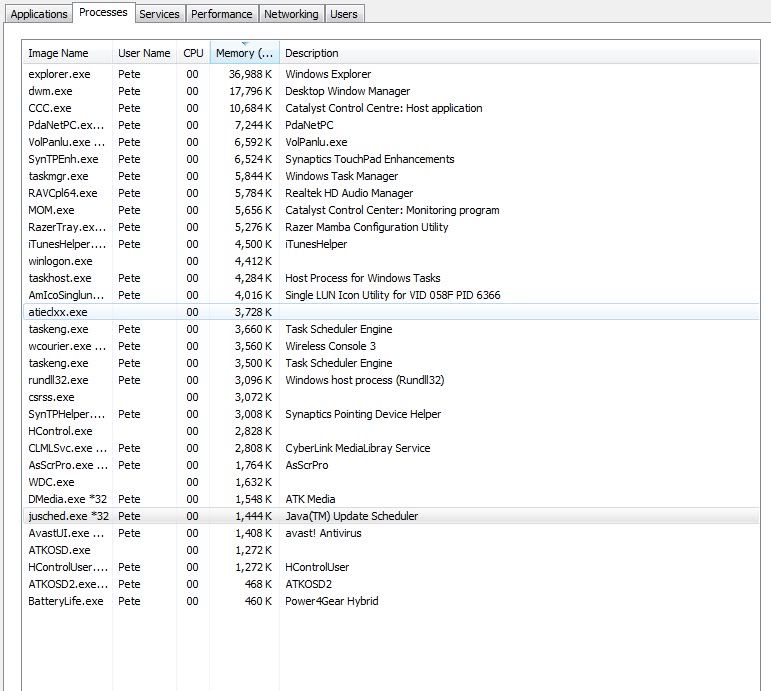Select taskeng.exe using 3,660 K
Screen dimensions: 771x691
pyautogui.click(x=391, y=329)
